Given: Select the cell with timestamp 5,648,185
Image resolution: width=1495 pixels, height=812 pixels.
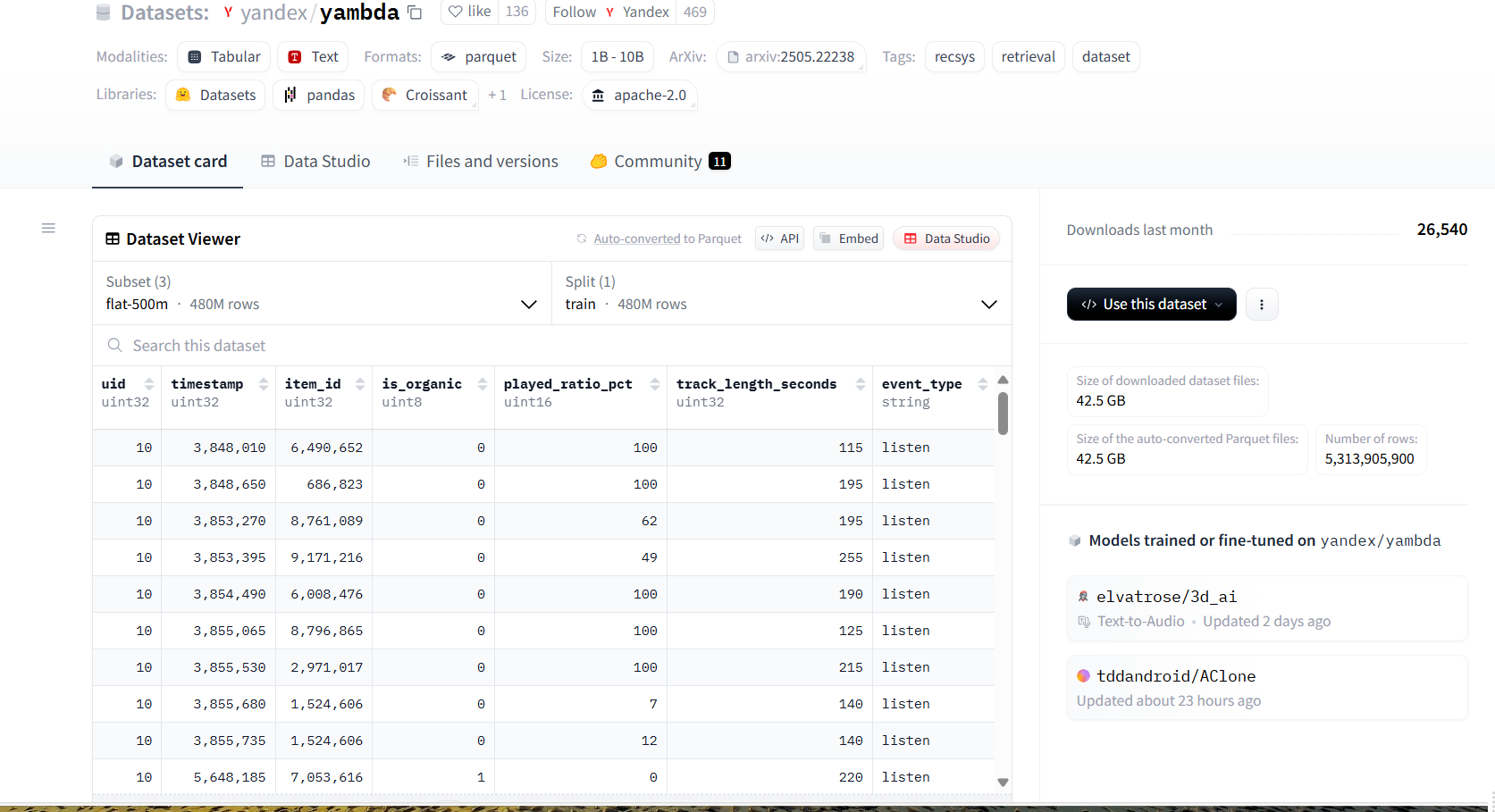Looking at the screenshot, I should (218, 777).
